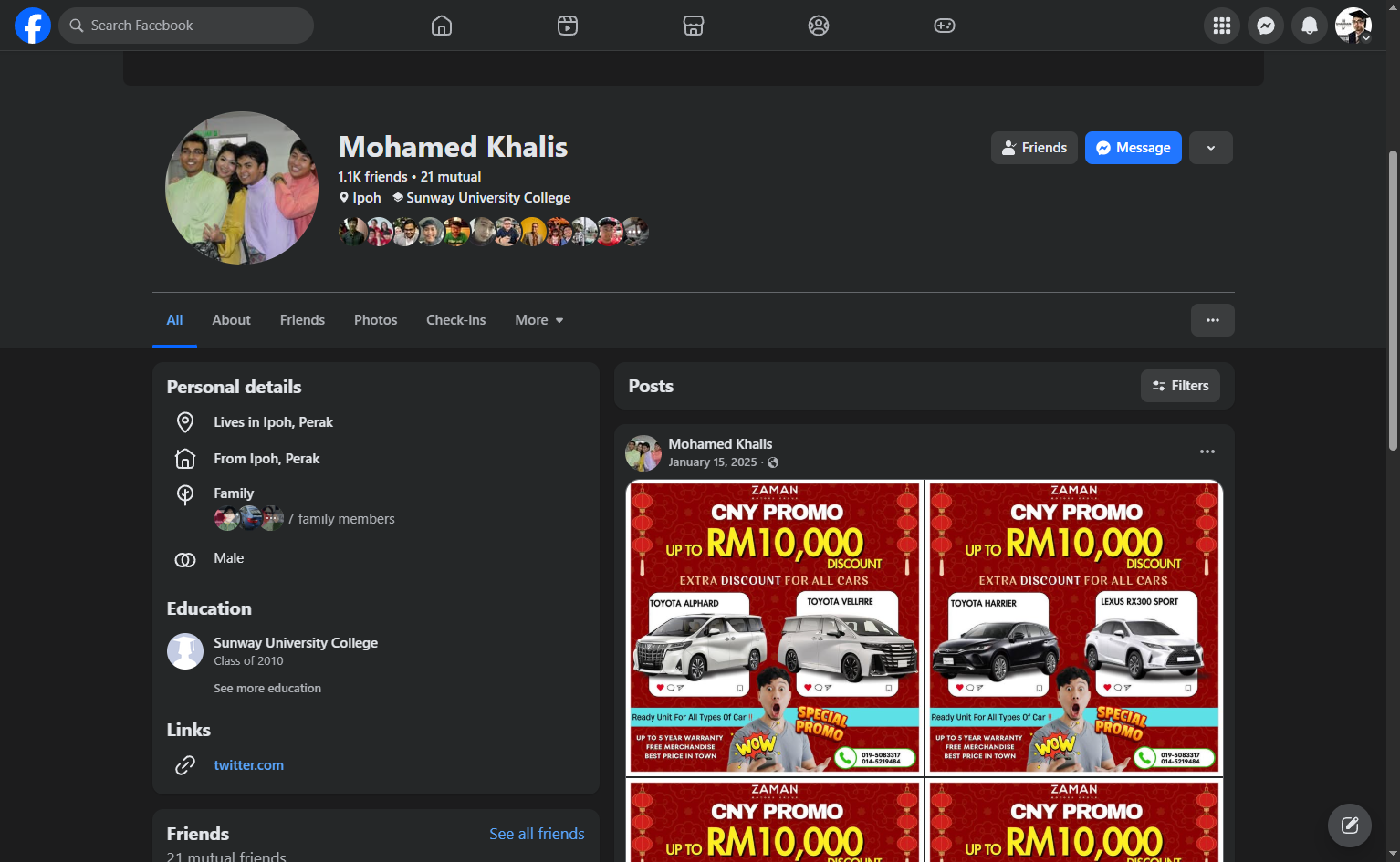
Task: Open the Toyota Alphard CNY Promo image
Action: (x=774, y=628)
